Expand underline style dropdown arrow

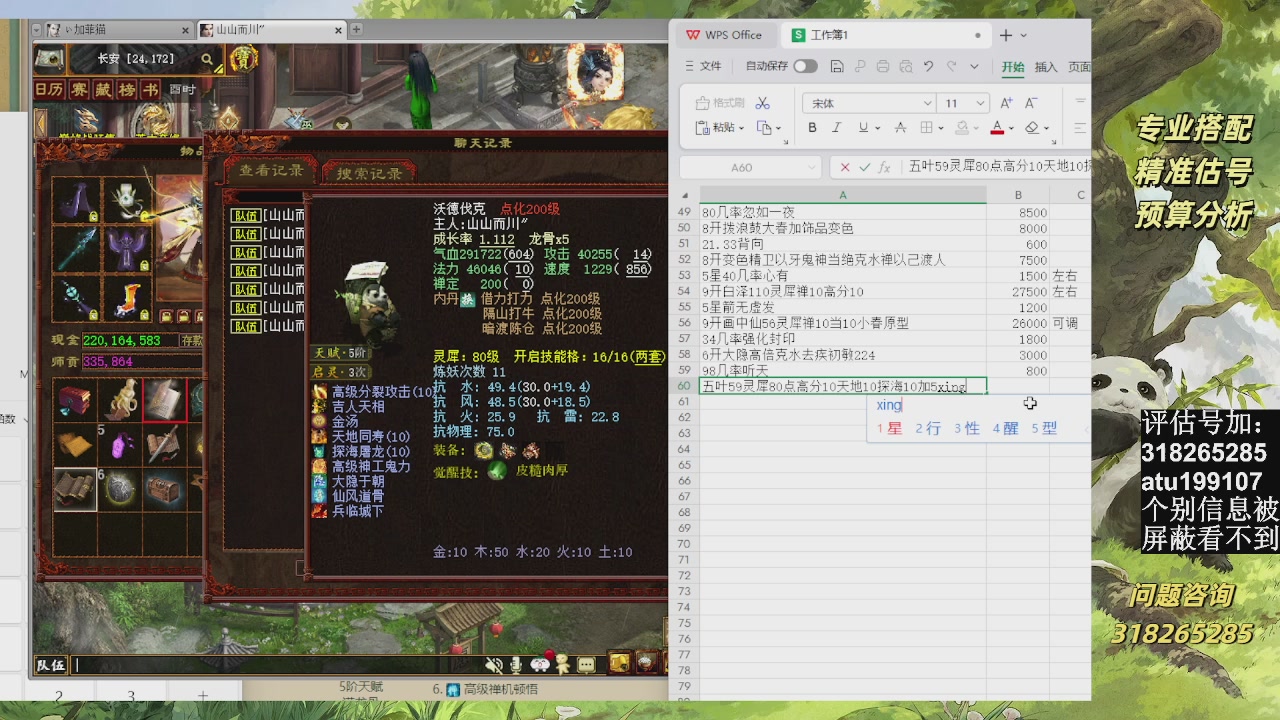(x=878, y=128)
